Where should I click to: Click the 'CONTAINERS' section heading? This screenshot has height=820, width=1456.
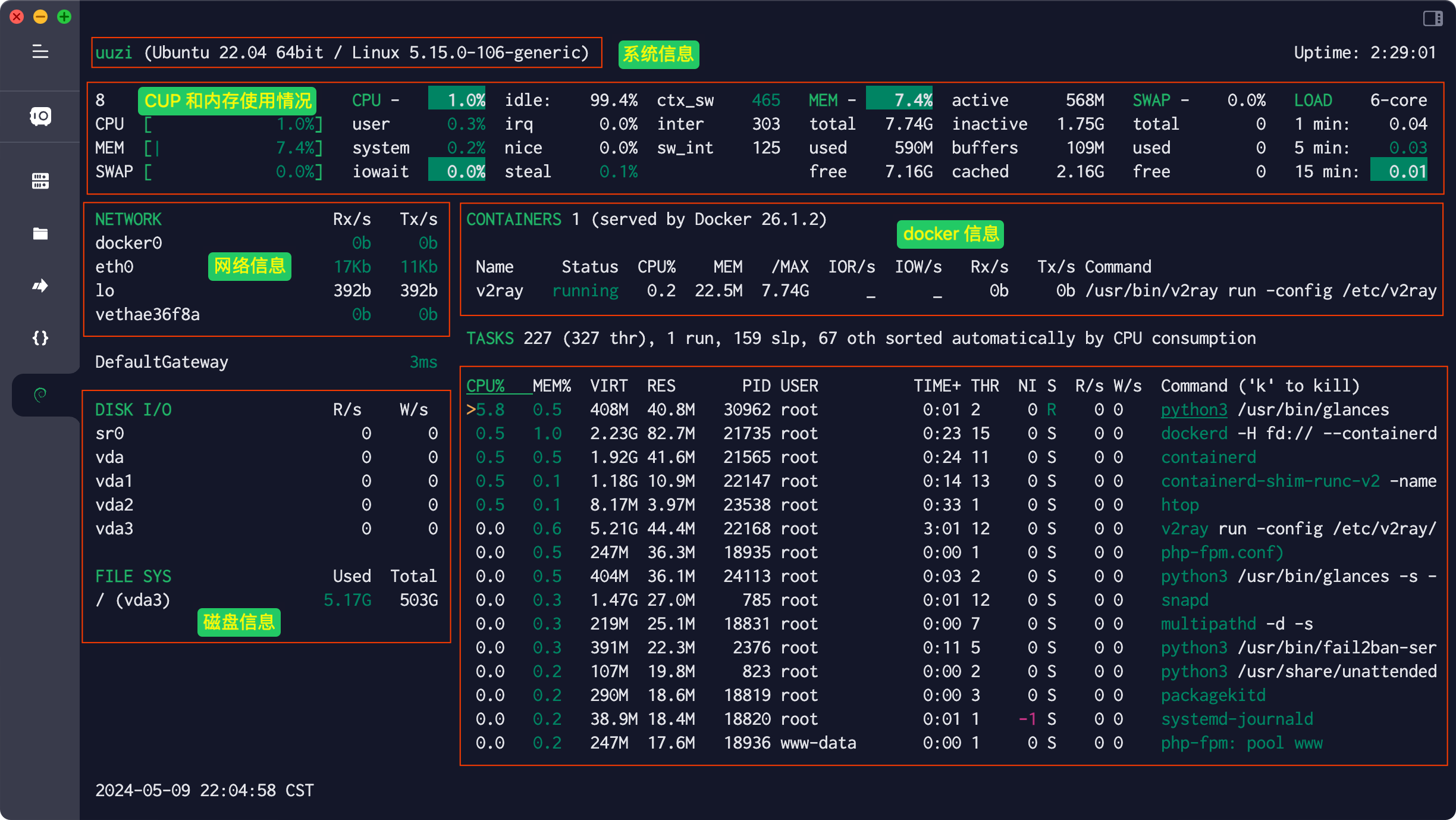514,219
